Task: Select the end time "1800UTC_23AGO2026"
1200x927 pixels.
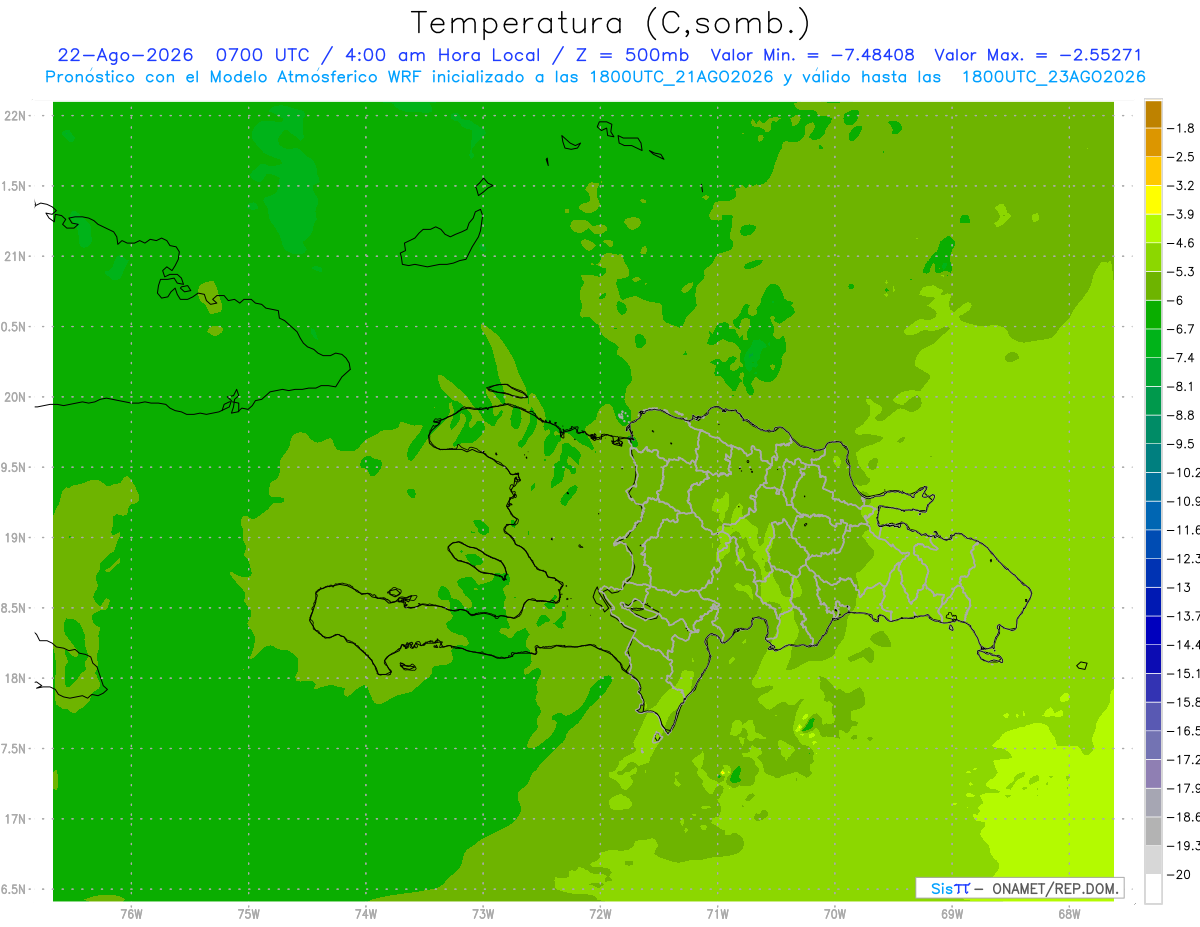Action: (1053, 77)
